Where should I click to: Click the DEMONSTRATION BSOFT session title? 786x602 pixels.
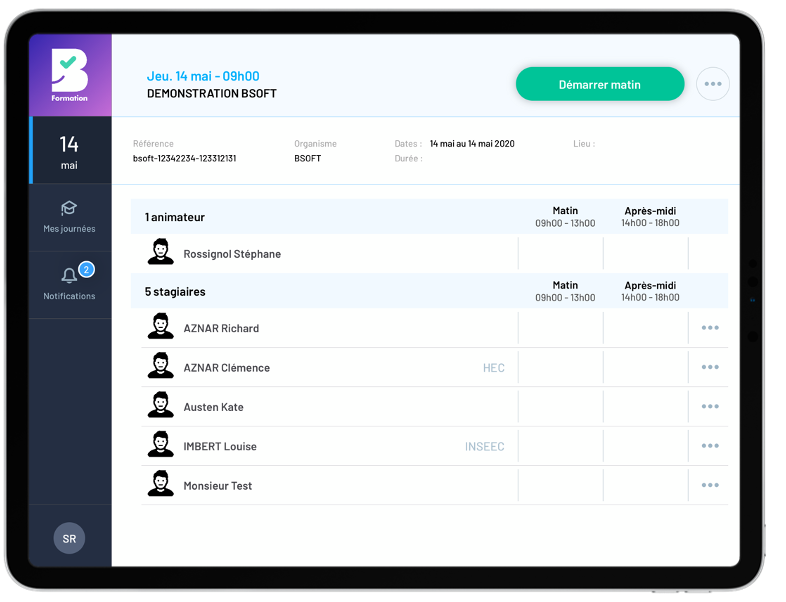coord(212,94)
